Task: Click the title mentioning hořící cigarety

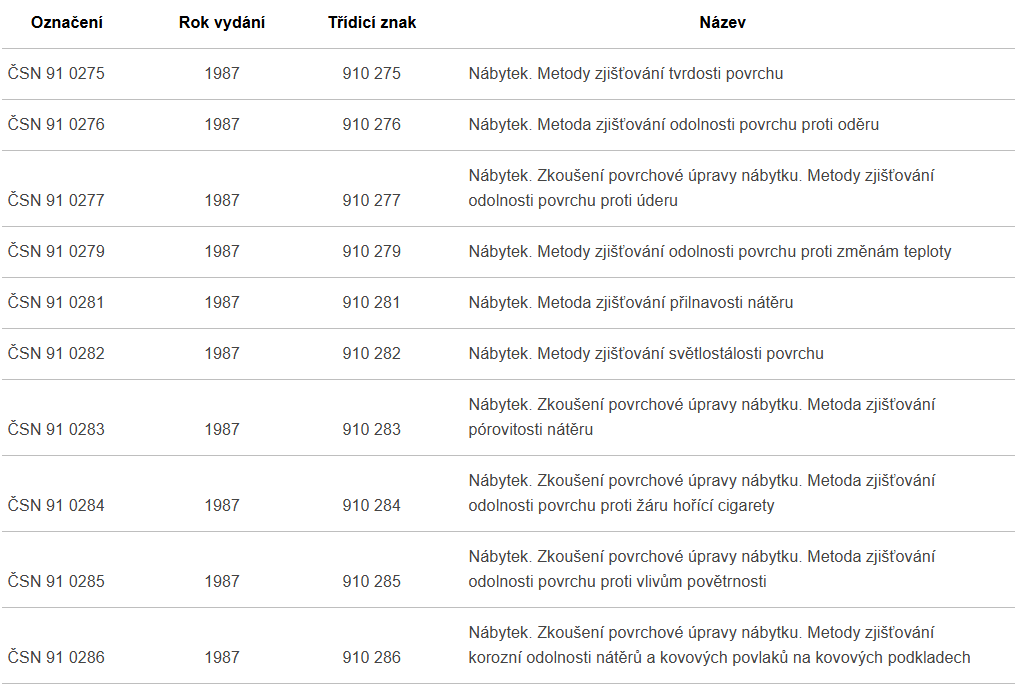Action: tap(701, 493)
